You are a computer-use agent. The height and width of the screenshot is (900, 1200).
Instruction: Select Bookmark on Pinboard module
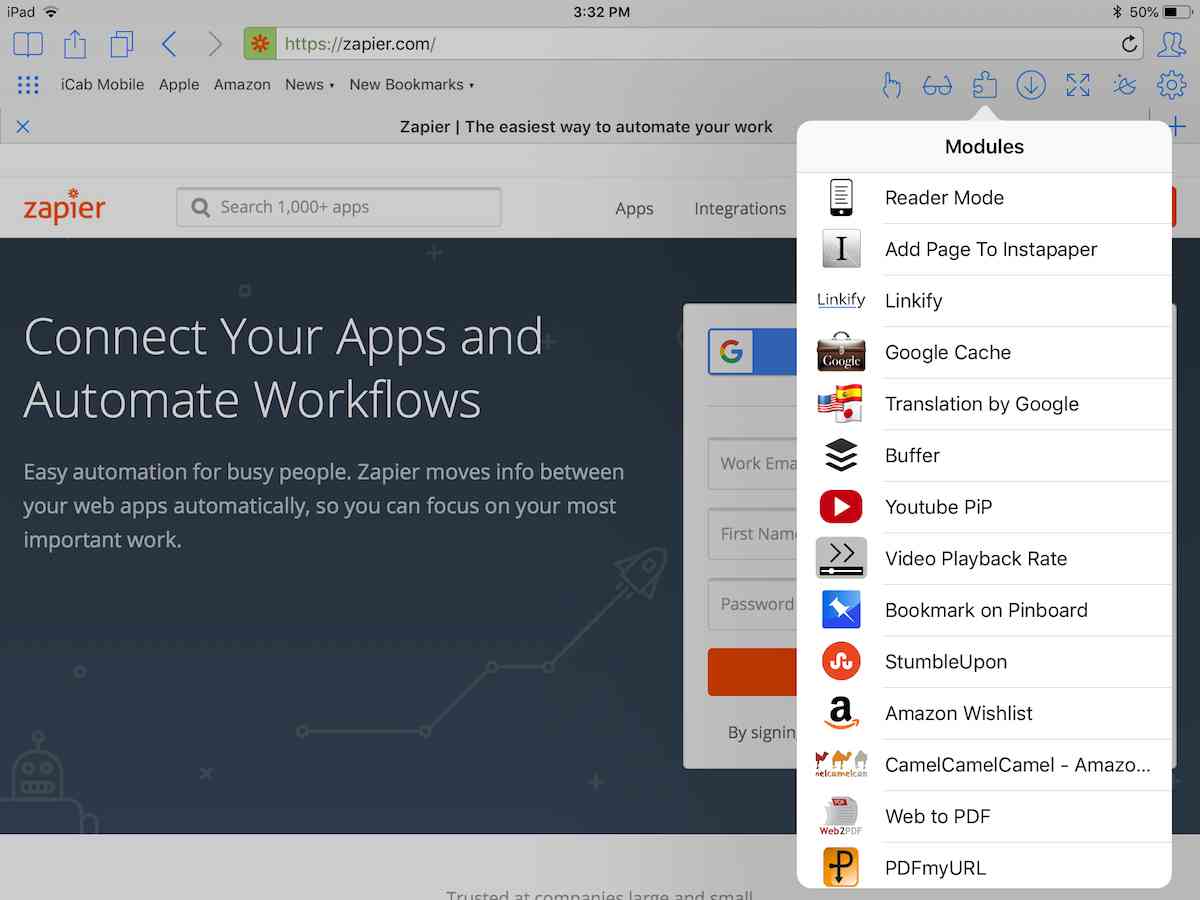coord(984,610)
